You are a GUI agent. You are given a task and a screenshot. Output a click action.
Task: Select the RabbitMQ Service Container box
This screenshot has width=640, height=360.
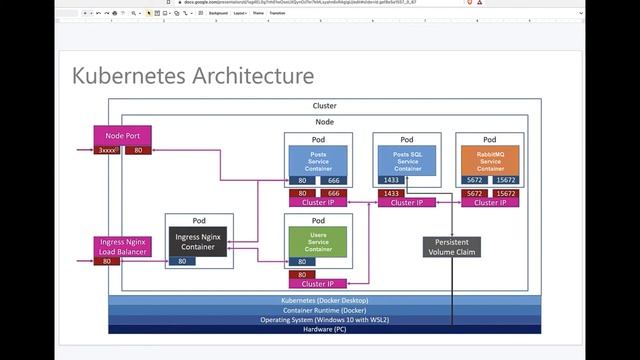point(490,161)
